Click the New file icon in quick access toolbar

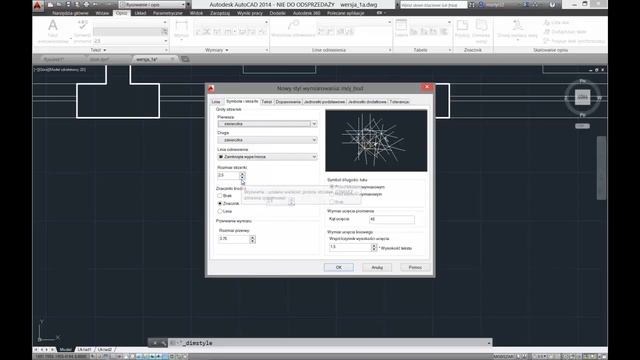[x=50, y=5]
